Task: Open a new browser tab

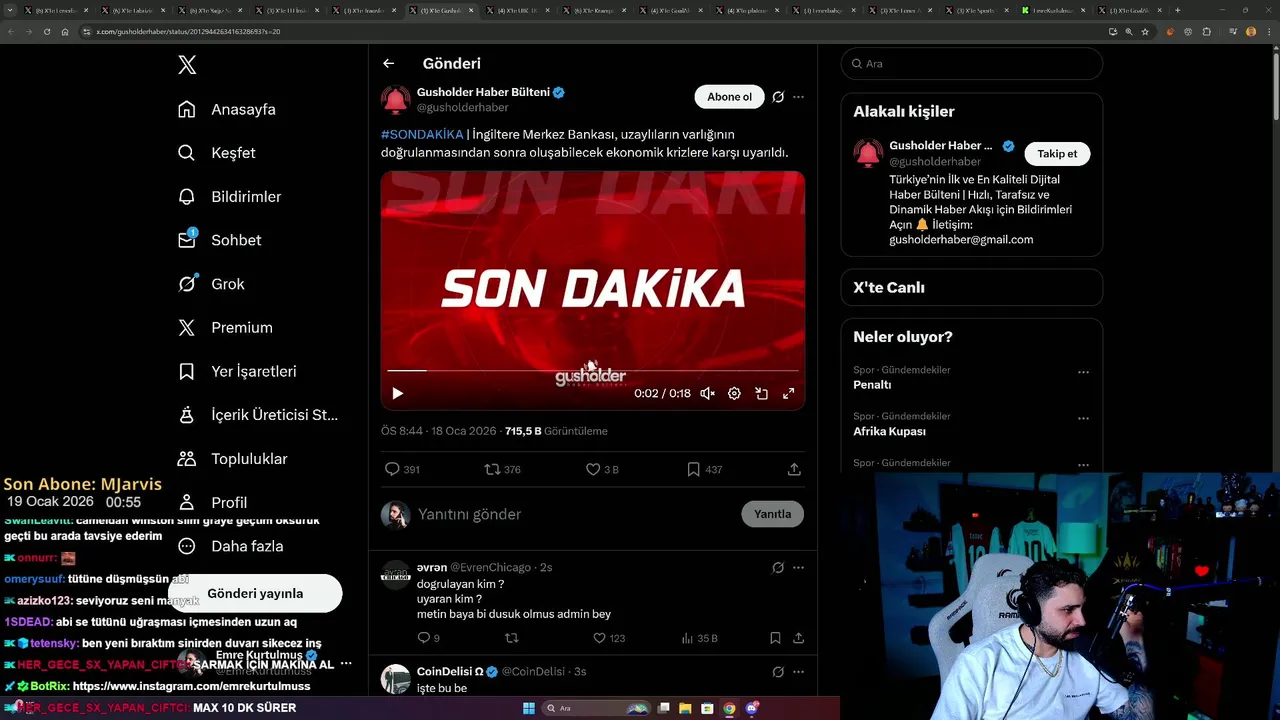Action: (1178, 10)
